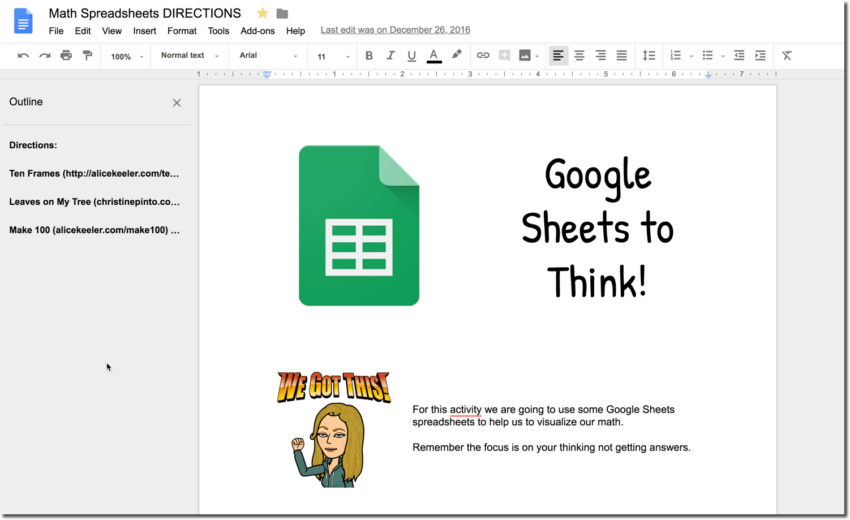Click the right indent marker on ruler

708,75
